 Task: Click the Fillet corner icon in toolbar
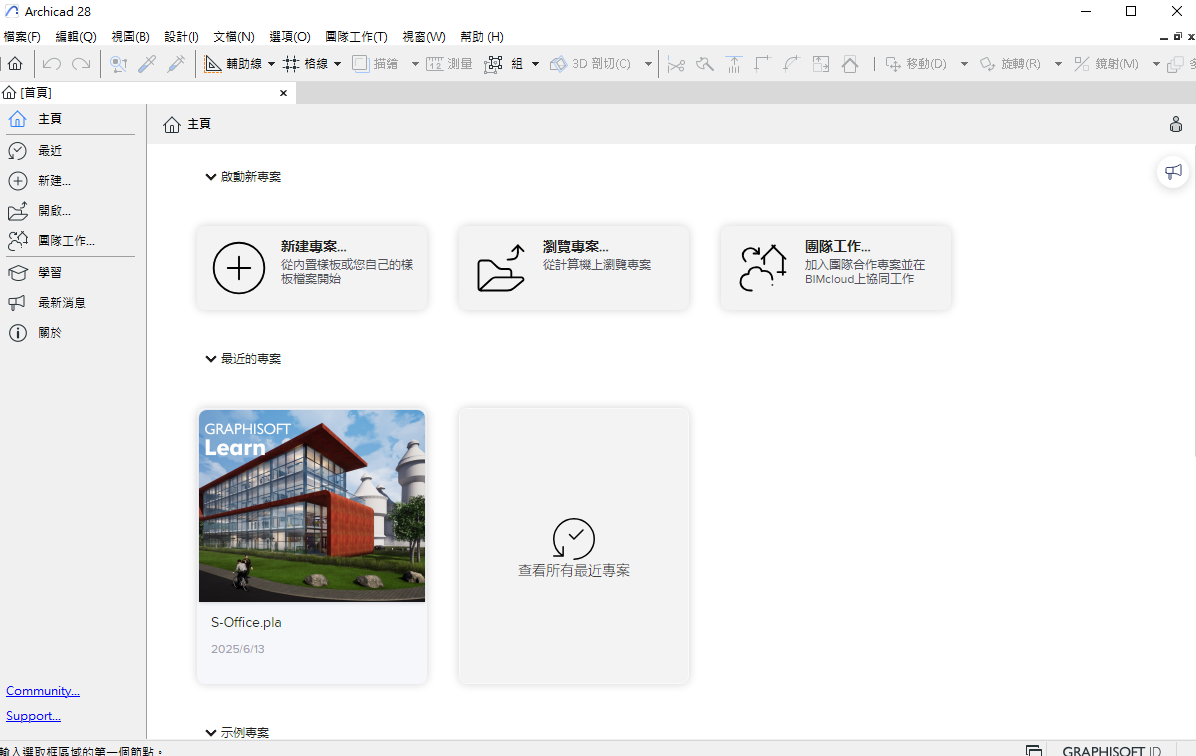763,64
